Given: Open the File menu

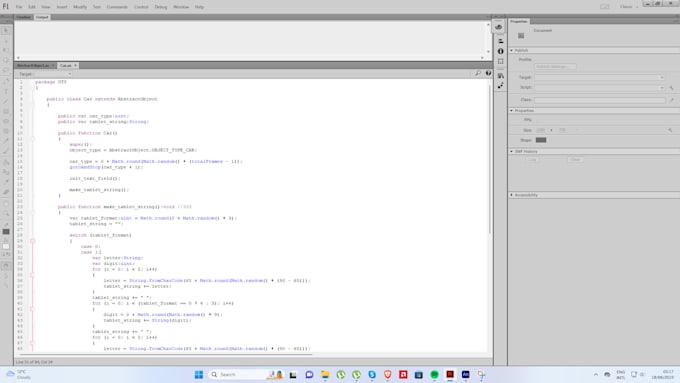Looking at the screenshot, I should point(19,7).
